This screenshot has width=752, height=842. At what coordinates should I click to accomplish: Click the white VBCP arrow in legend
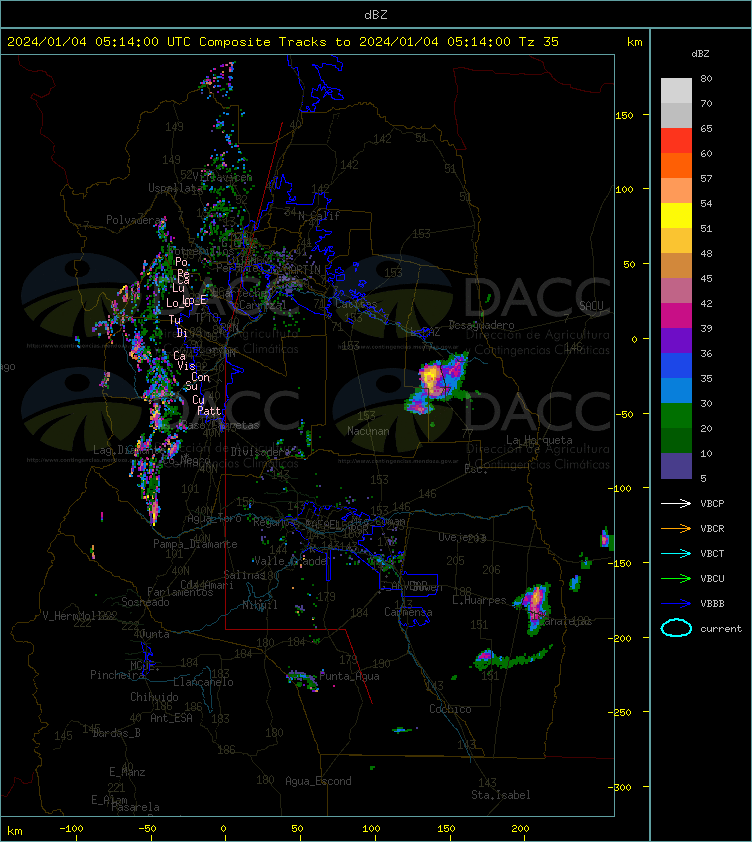pyautogui.click(x=676, y=503)
